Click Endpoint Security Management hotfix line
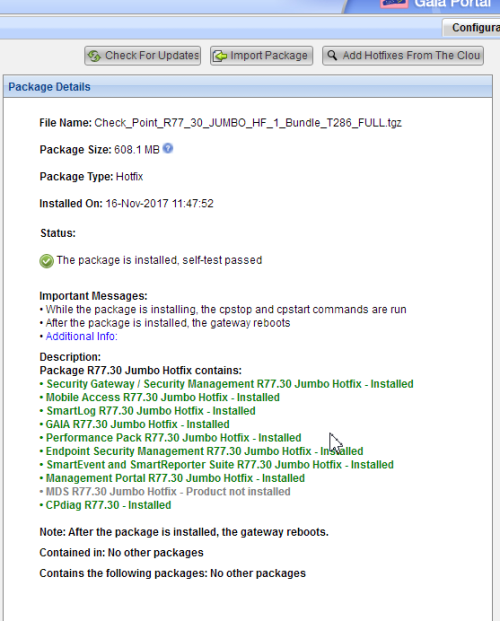Viewport: 500px width, 621px height. click(x=204, y=451)
